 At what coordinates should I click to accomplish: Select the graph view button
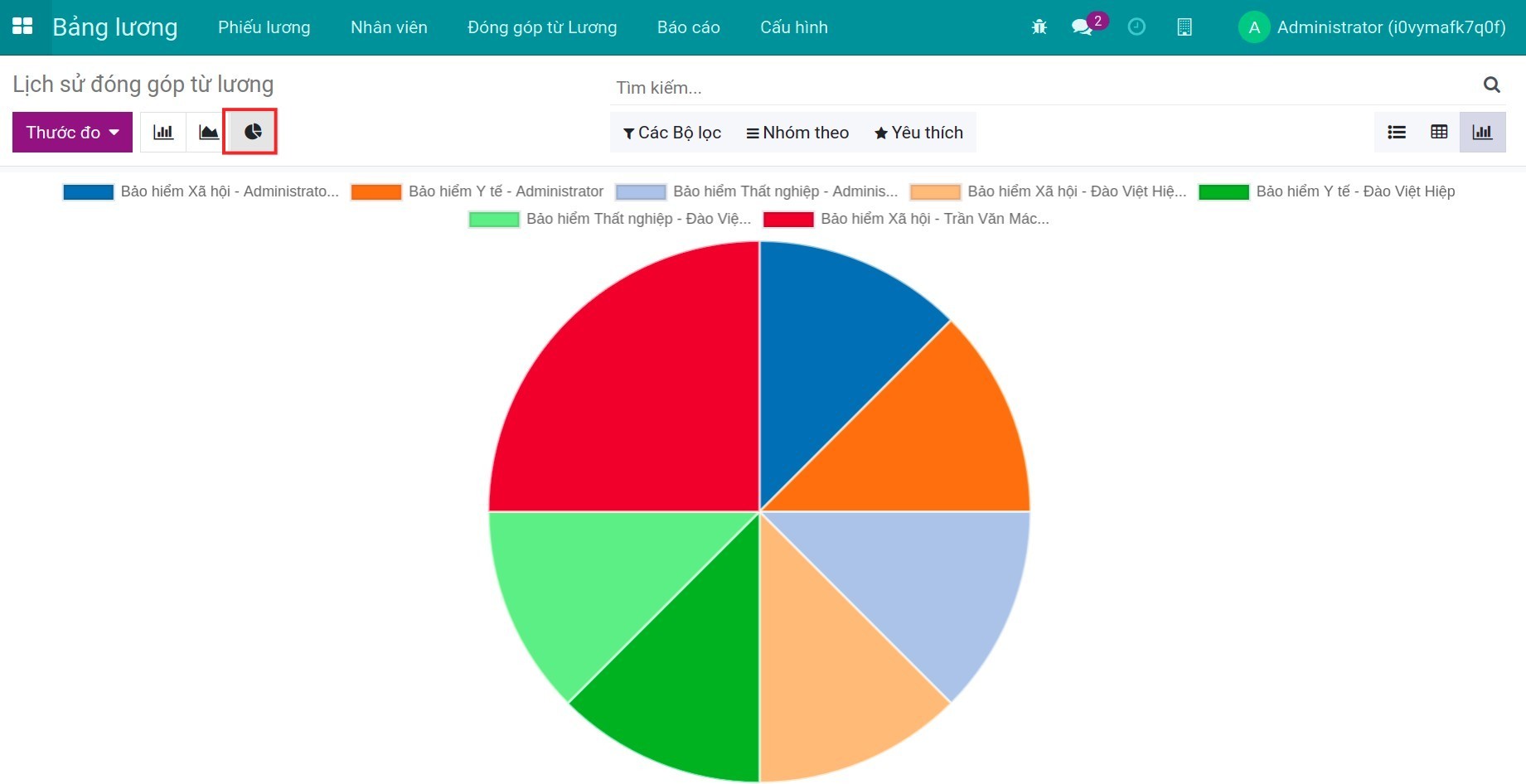pyautogui.click(x=1482, y=133)
